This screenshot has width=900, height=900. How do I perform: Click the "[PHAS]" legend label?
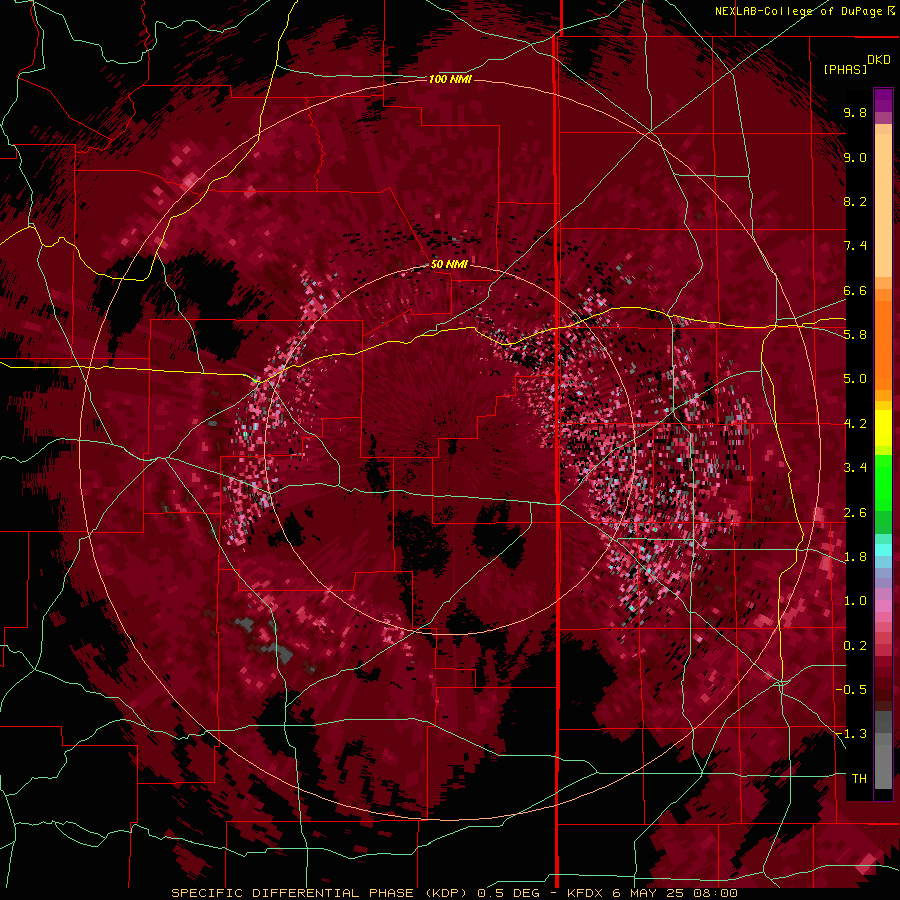click(x=845, y=69)
